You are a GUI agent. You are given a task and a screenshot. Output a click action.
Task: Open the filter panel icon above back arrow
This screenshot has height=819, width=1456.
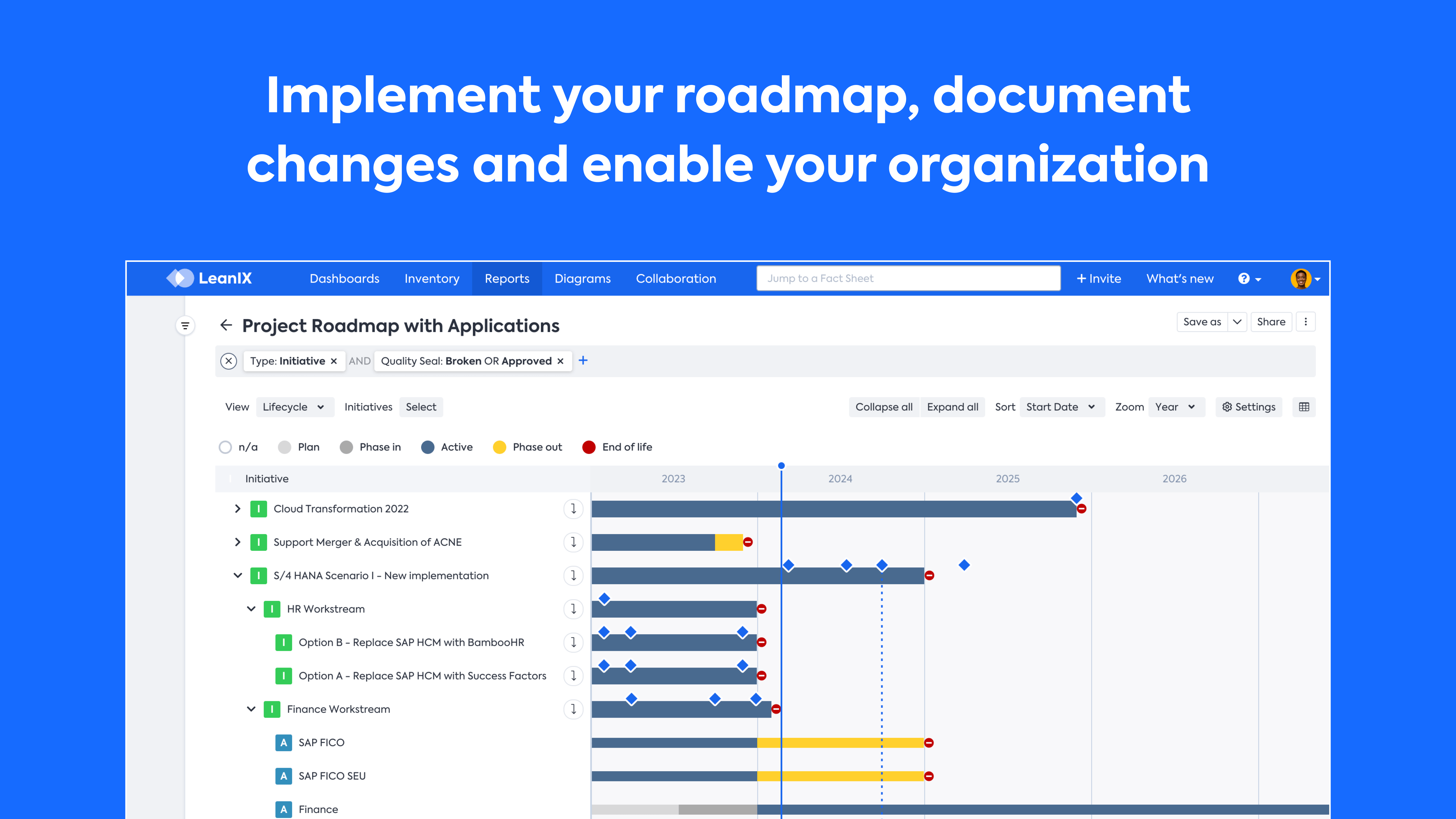[x=185, y=326]
